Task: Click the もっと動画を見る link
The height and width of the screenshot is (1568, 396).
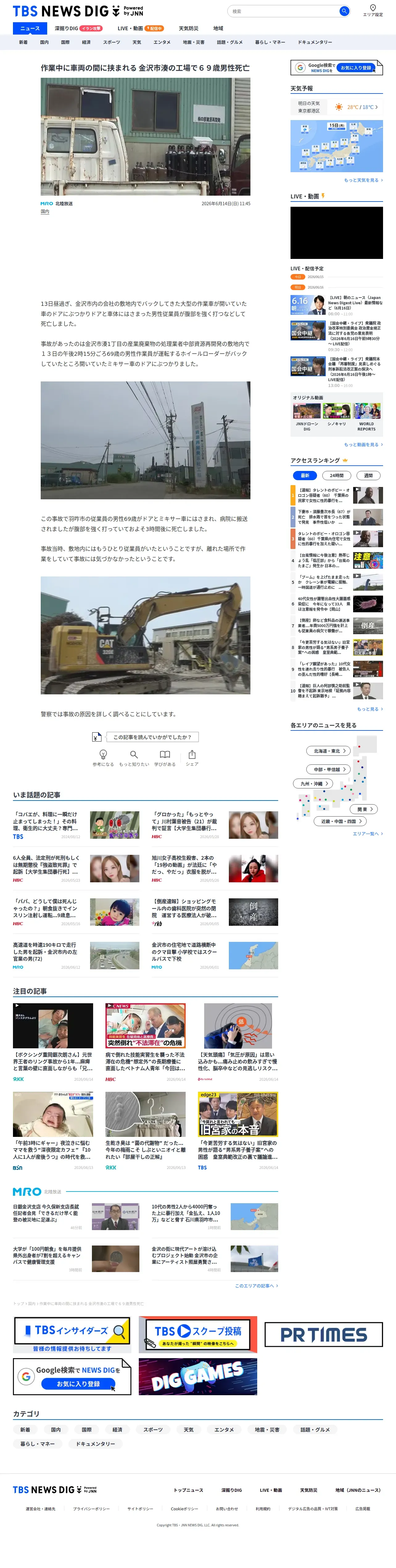Action: [363, 444]
